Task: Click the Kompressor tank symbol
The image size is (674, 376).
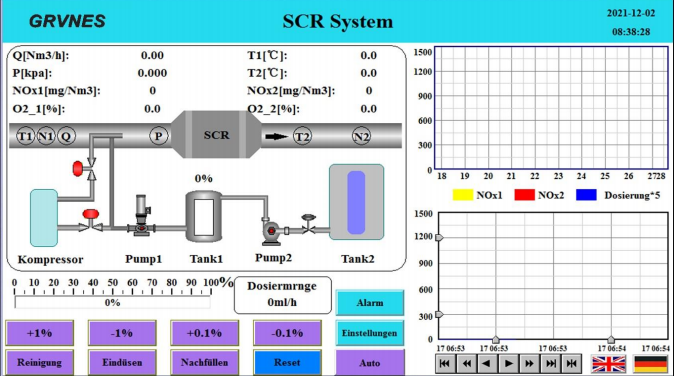Action: 44,218
